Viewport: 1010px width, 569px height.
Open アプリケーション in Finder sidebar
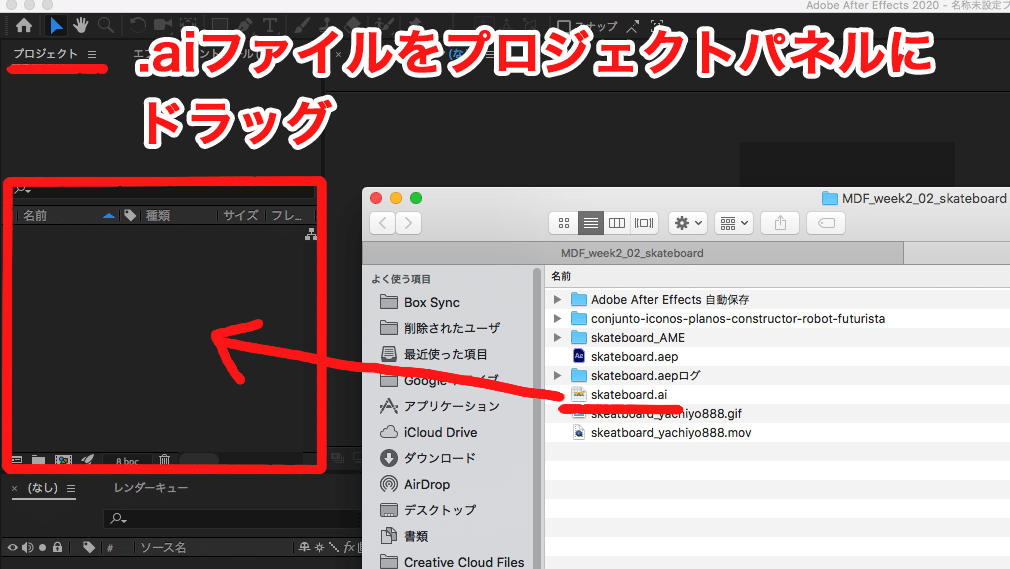pos(439,406)
